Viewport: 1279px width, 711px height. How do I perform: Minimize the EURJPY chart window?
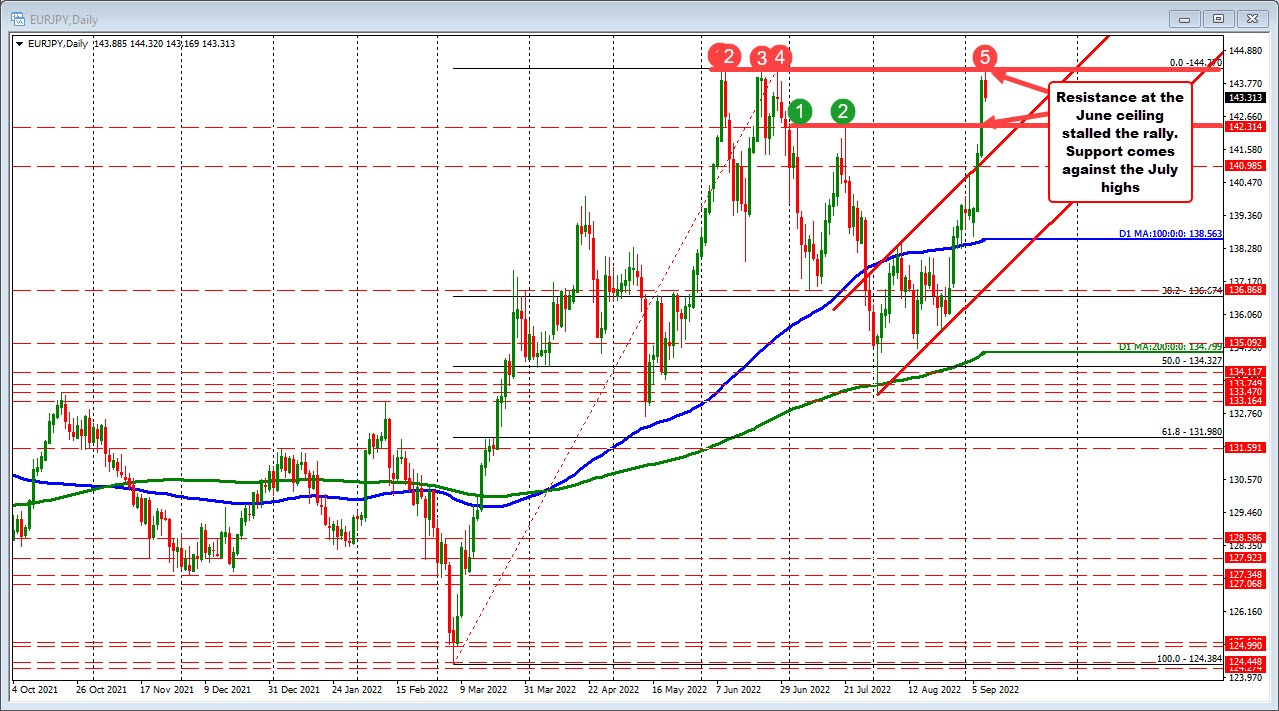coord(1185,18)
